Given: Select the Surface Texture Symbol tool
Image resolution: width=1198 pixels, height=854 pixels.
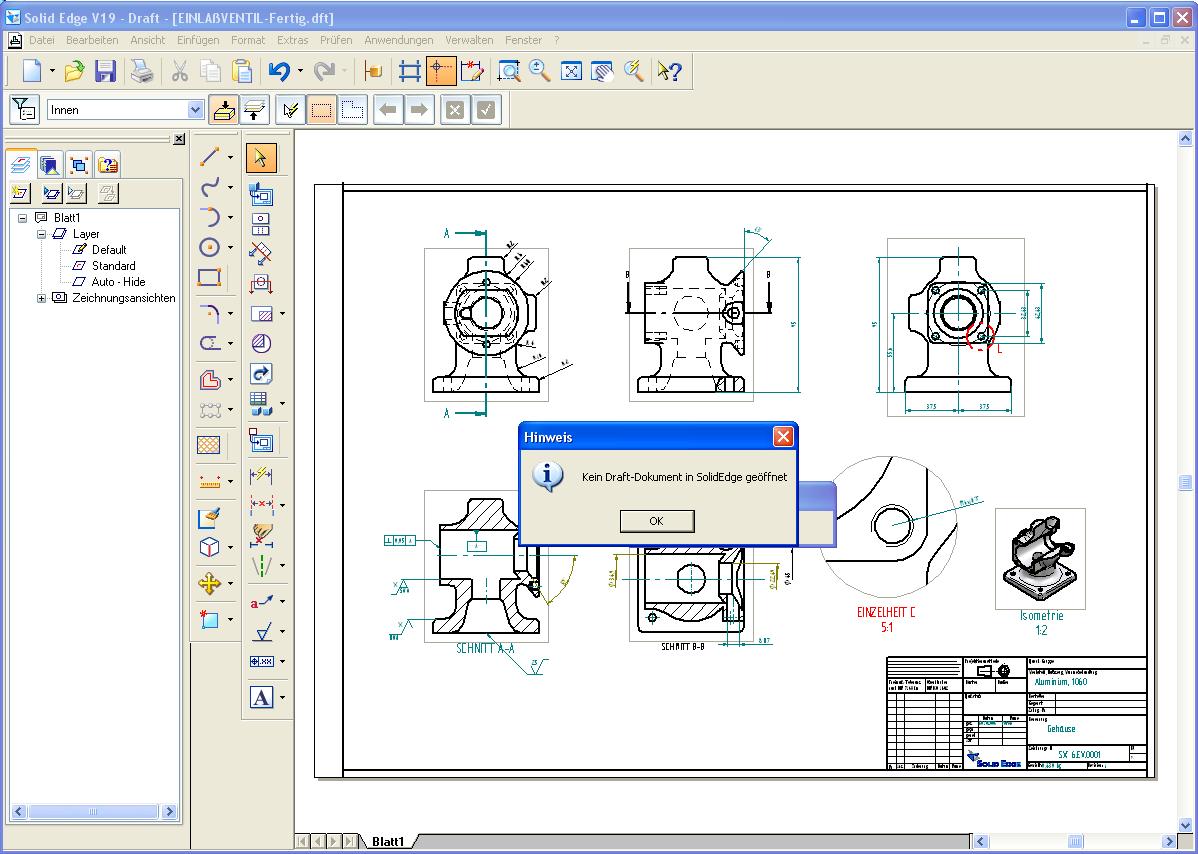Looking at the screenshot, I should coord(261,632).
